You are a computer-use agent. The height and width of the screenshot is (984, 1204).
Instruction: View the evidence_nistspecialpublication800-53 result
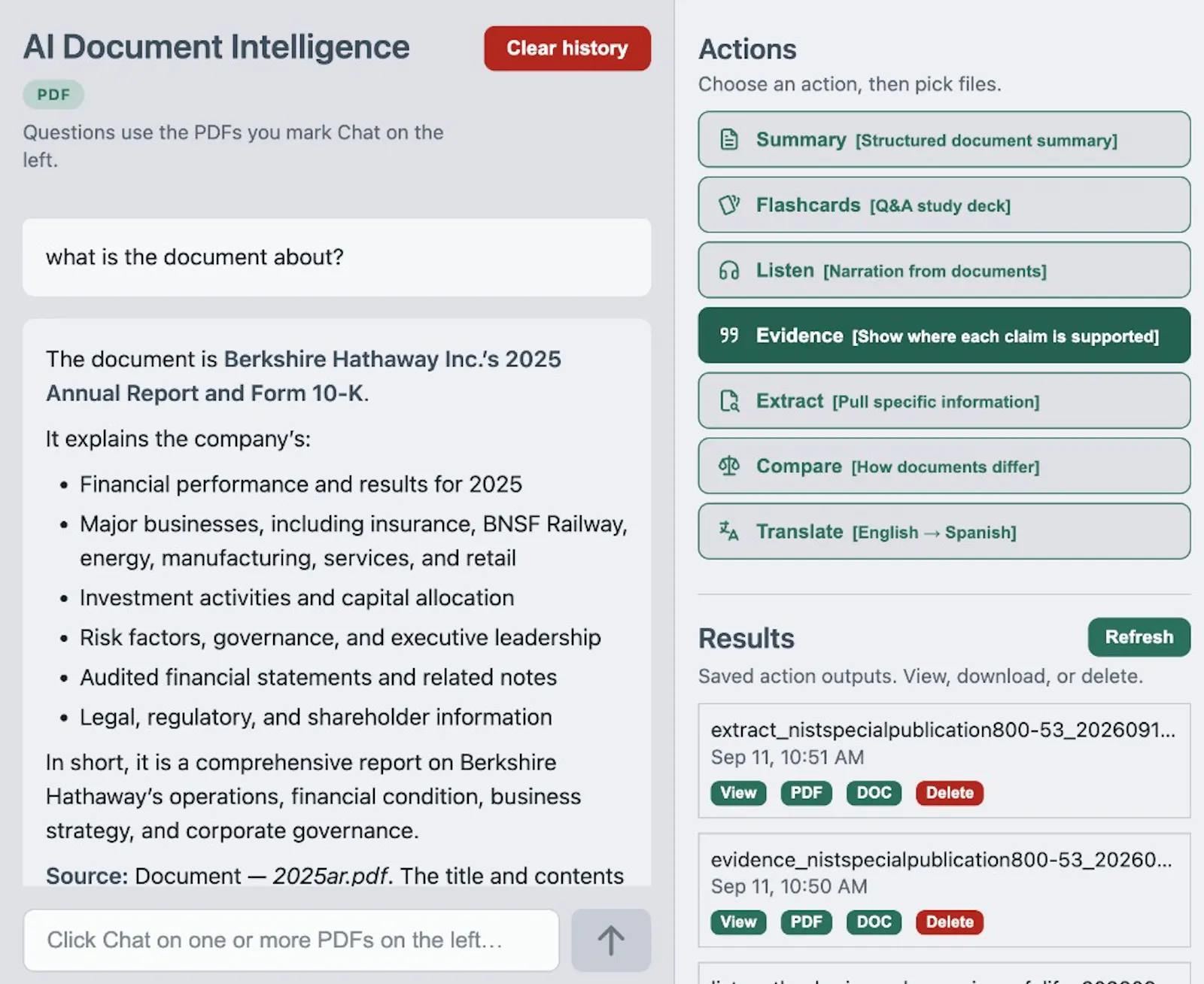coord(738,922)
